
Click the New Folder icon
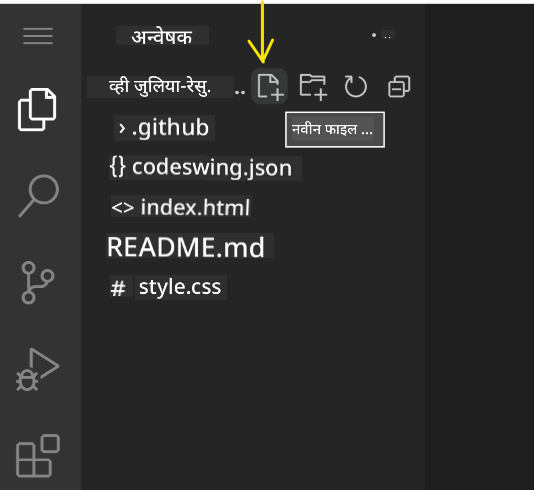click(x=313, y=86)
